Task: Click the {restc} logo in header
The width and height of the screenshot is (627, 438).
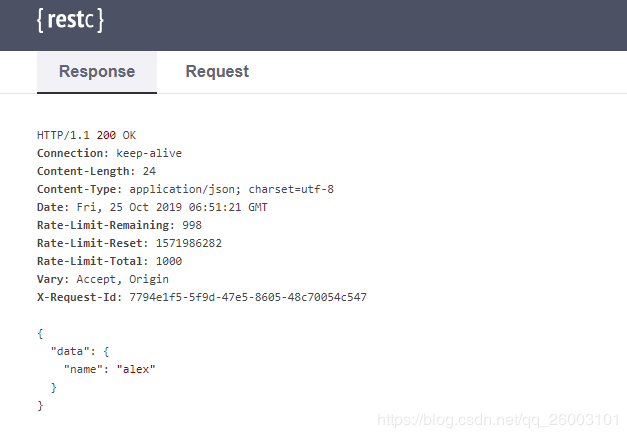Action: [70, 20]
